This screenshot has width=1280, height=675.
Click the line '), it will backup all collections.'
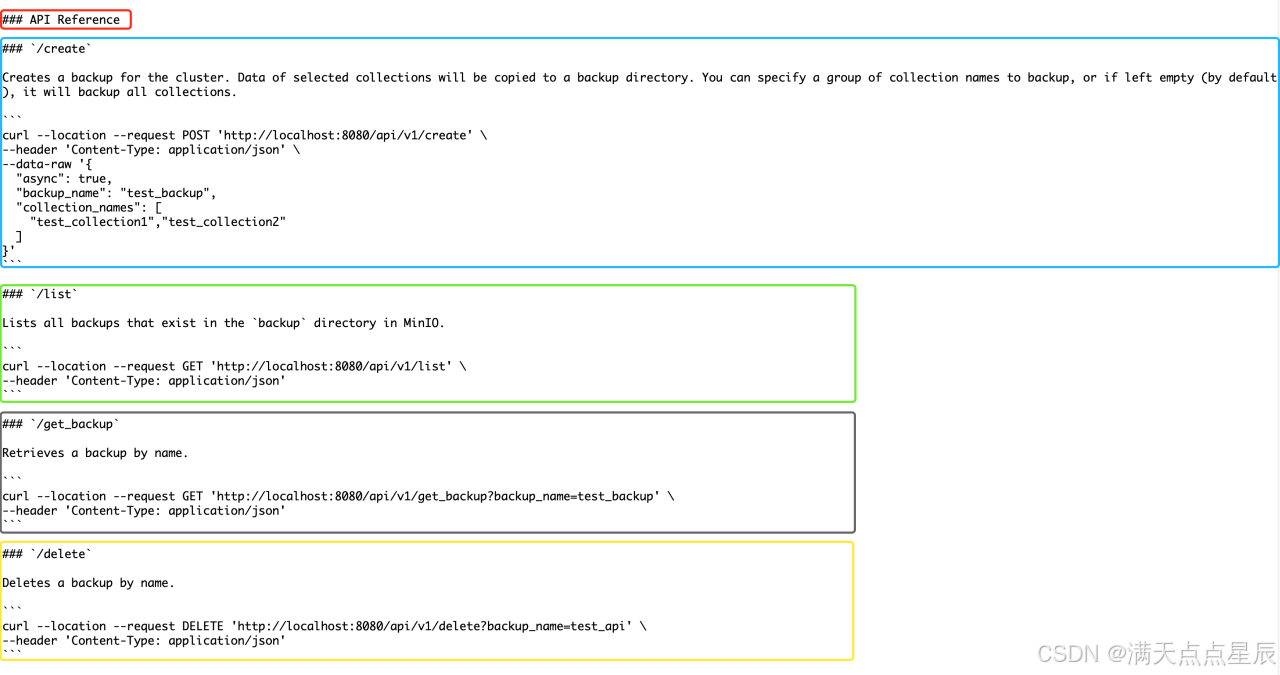coord(119,92)
